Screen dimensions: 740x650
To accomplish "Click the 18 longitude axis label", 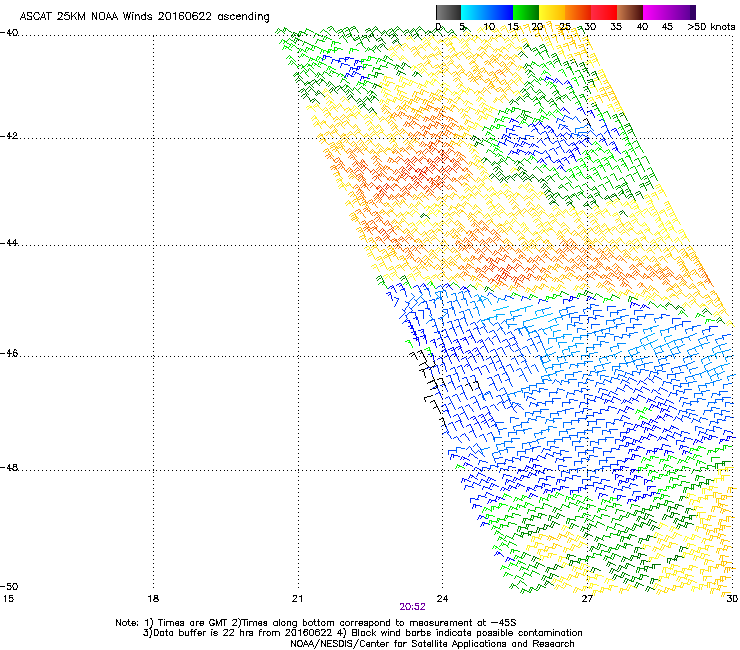I will (153, 599).
